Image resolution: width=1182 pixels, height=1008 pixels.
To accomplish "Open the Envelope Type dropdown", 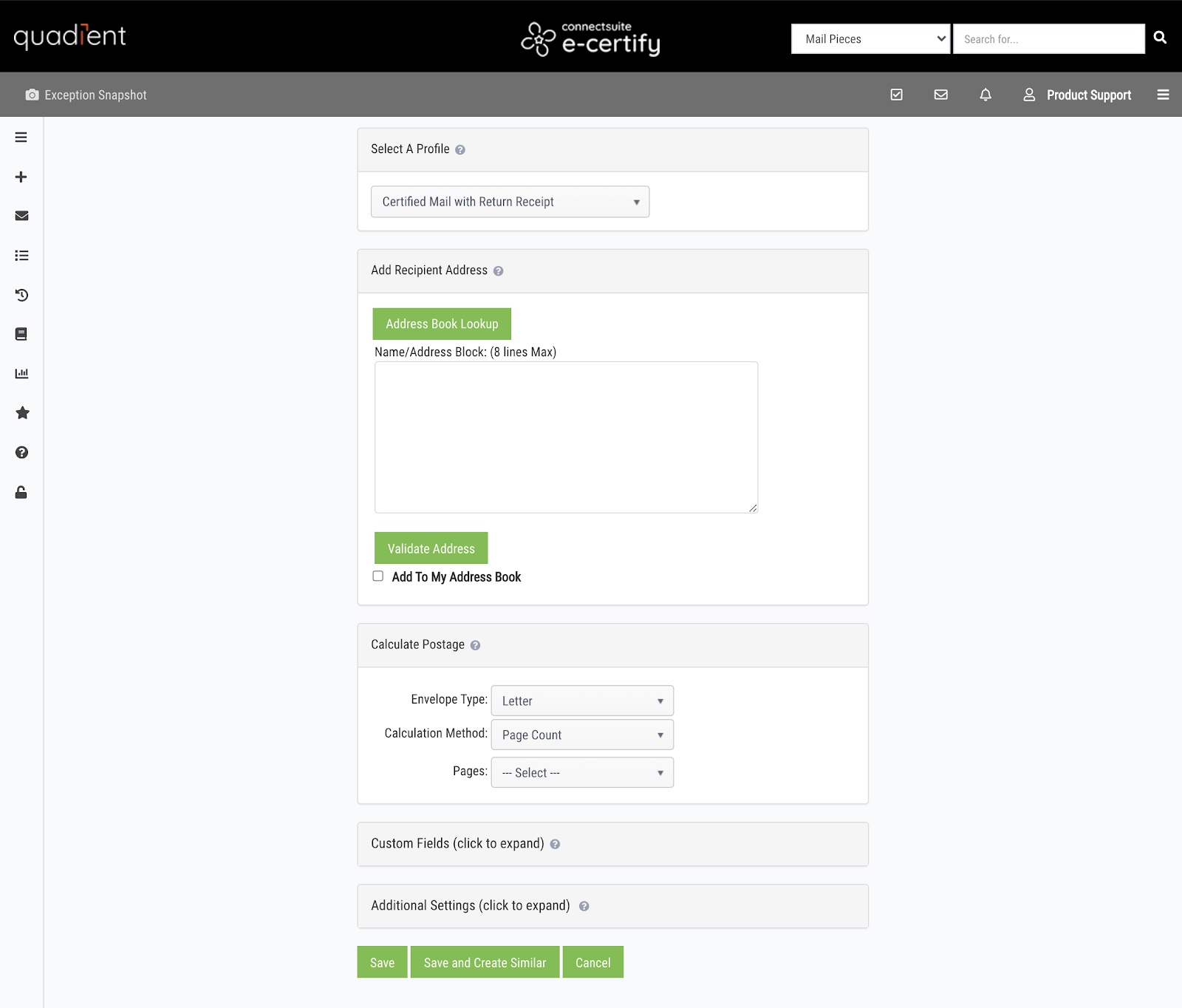I will 581,700.
